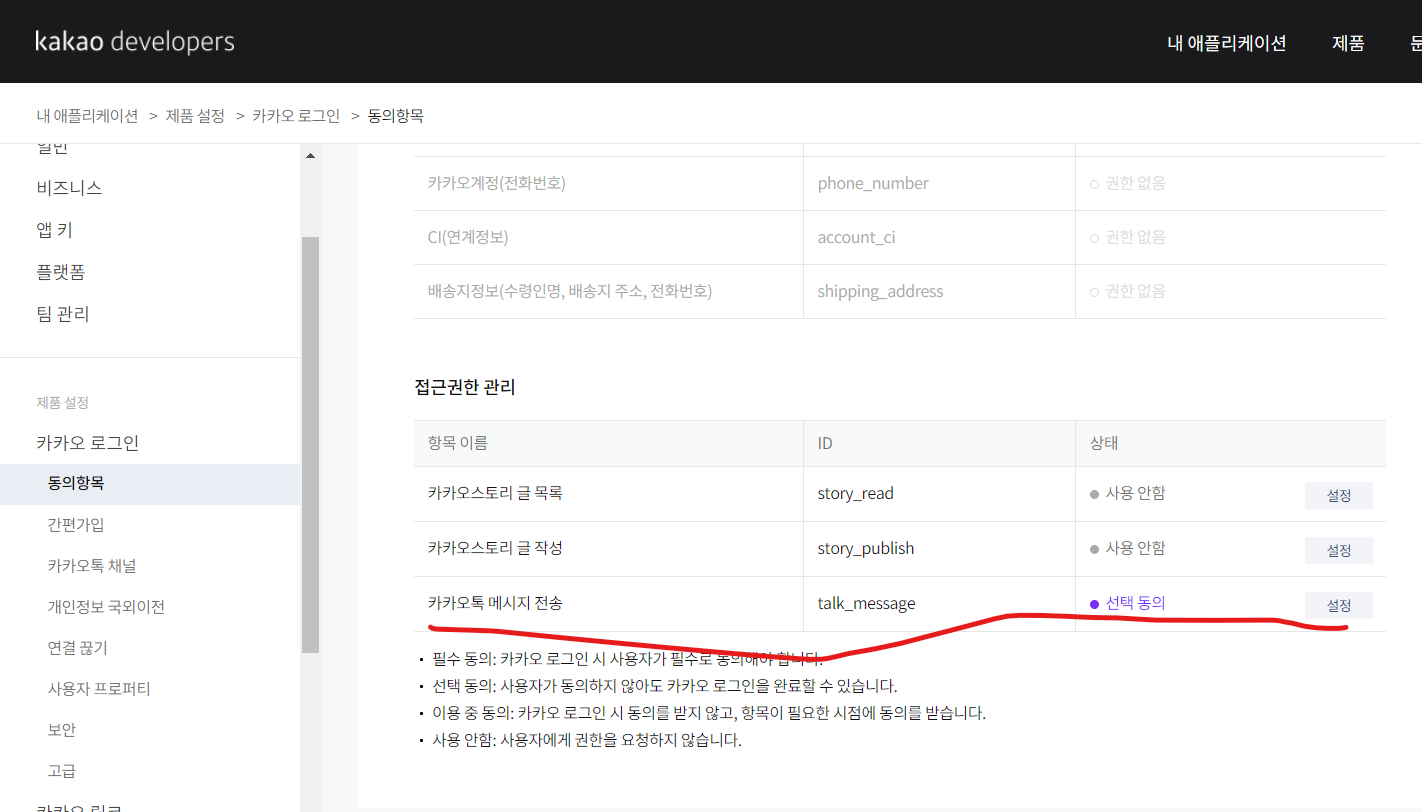The image size is (1422, 812).
Task: Open 카카오톡 채널 sidebar item
Action: [92, 566]
